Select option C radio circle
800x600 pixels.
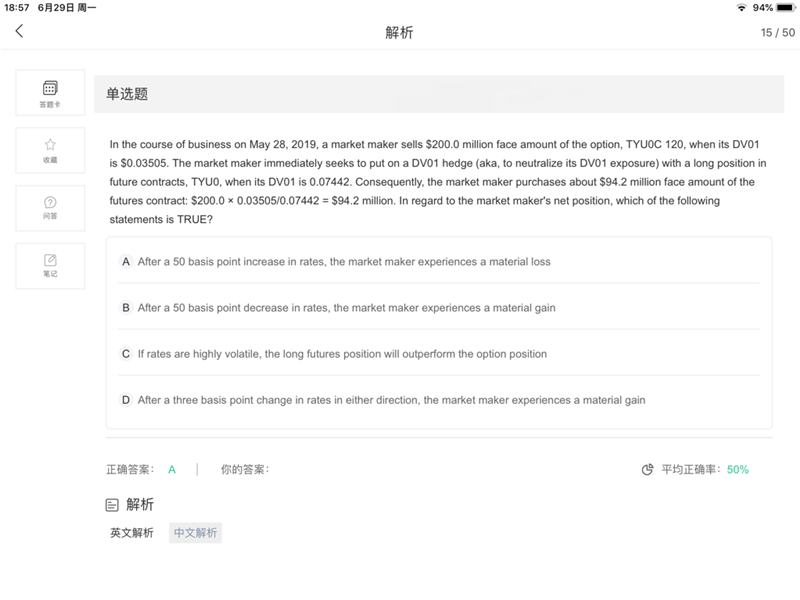tap(126, 354)
